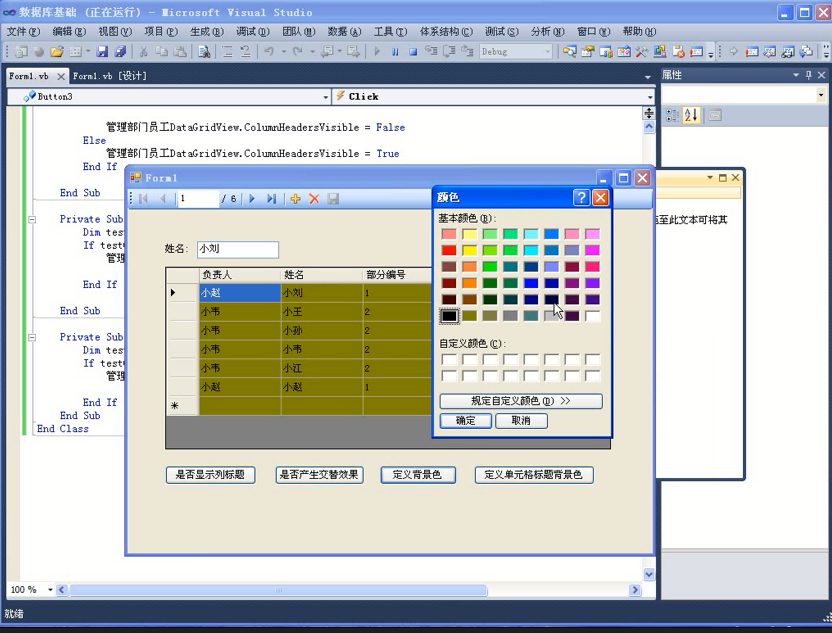Move to last record in Form1 navigator
This screenshot has height=633, width=832.
pos(272,198)
